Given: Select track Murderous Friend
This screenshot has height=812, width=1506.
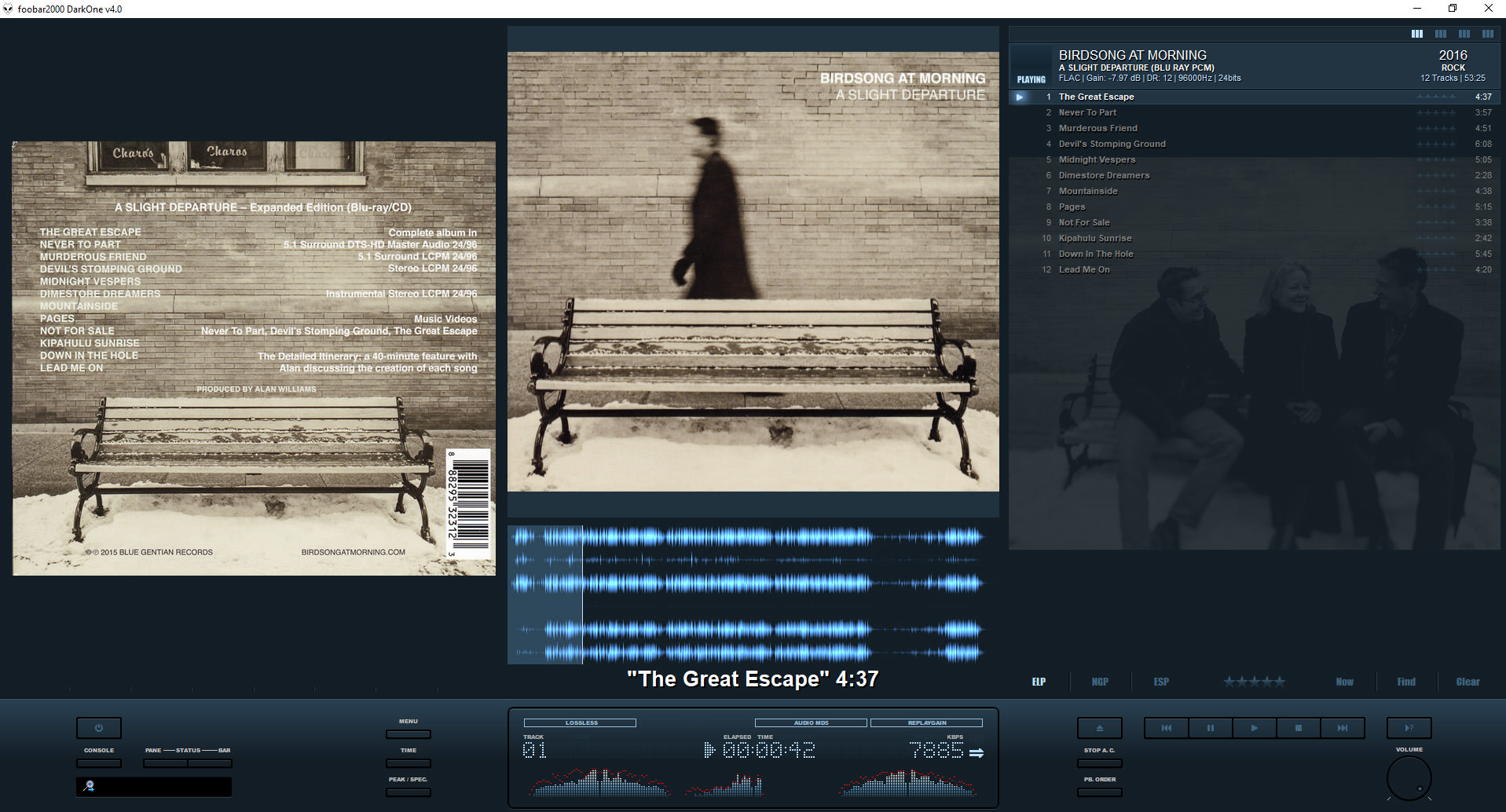Looking at the screenshot, I should point(1254,128).
